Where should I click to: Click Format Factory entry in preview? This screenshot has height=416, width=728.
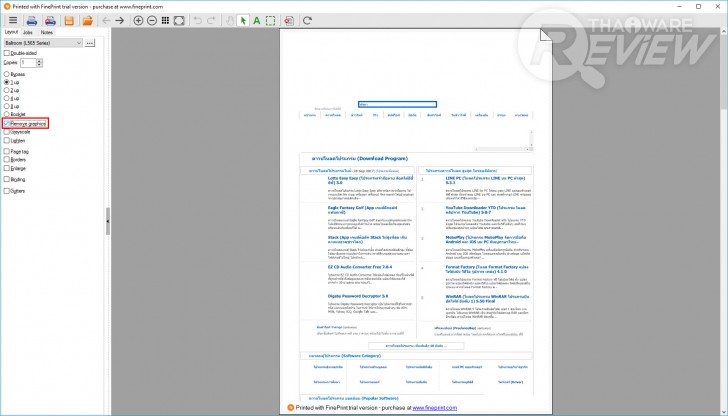coord(487,269)
